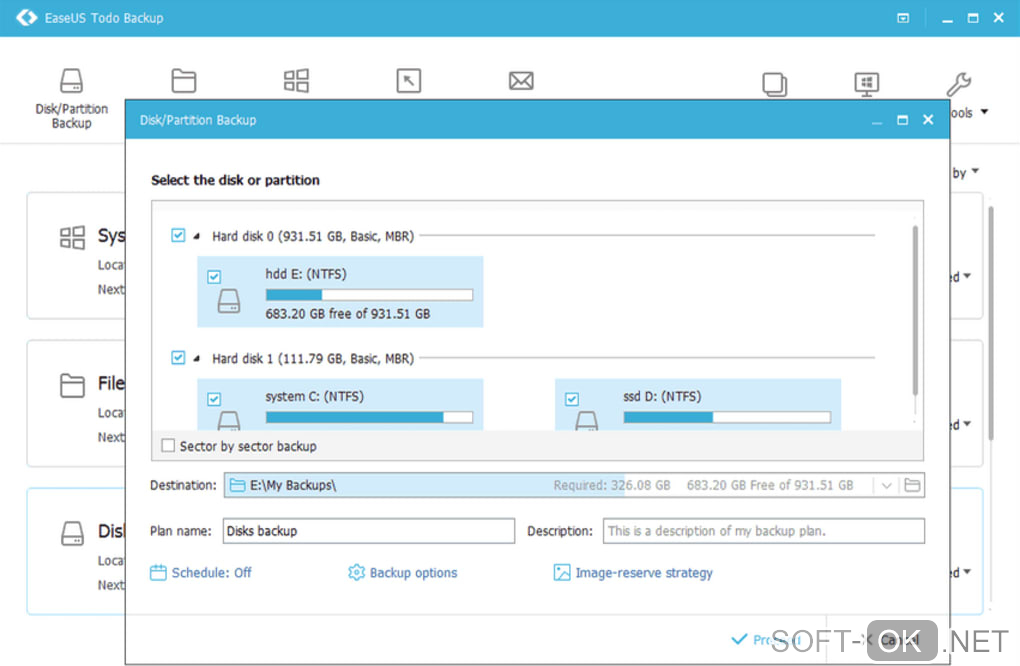
Task: Click main window vertical scrollbar
Action: [x=991, y=323]
